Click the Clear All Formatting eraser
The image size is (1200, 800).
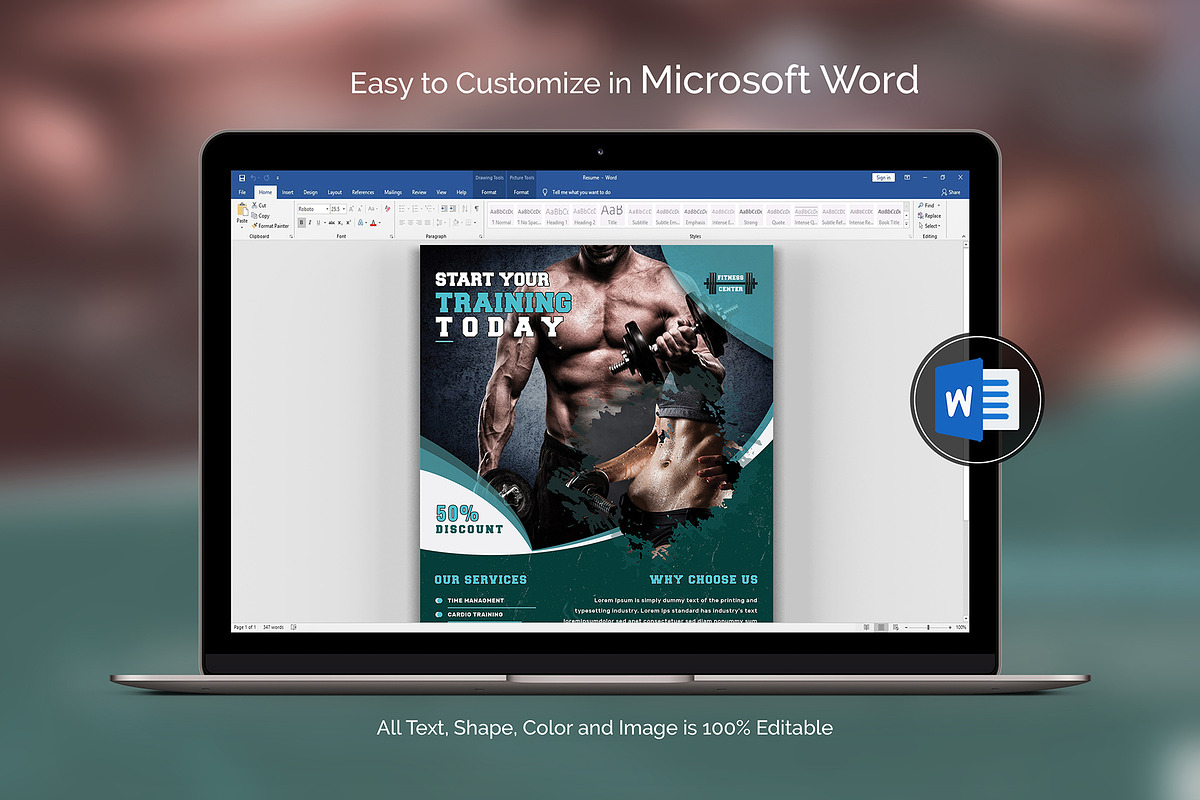[x=388, y=209]
